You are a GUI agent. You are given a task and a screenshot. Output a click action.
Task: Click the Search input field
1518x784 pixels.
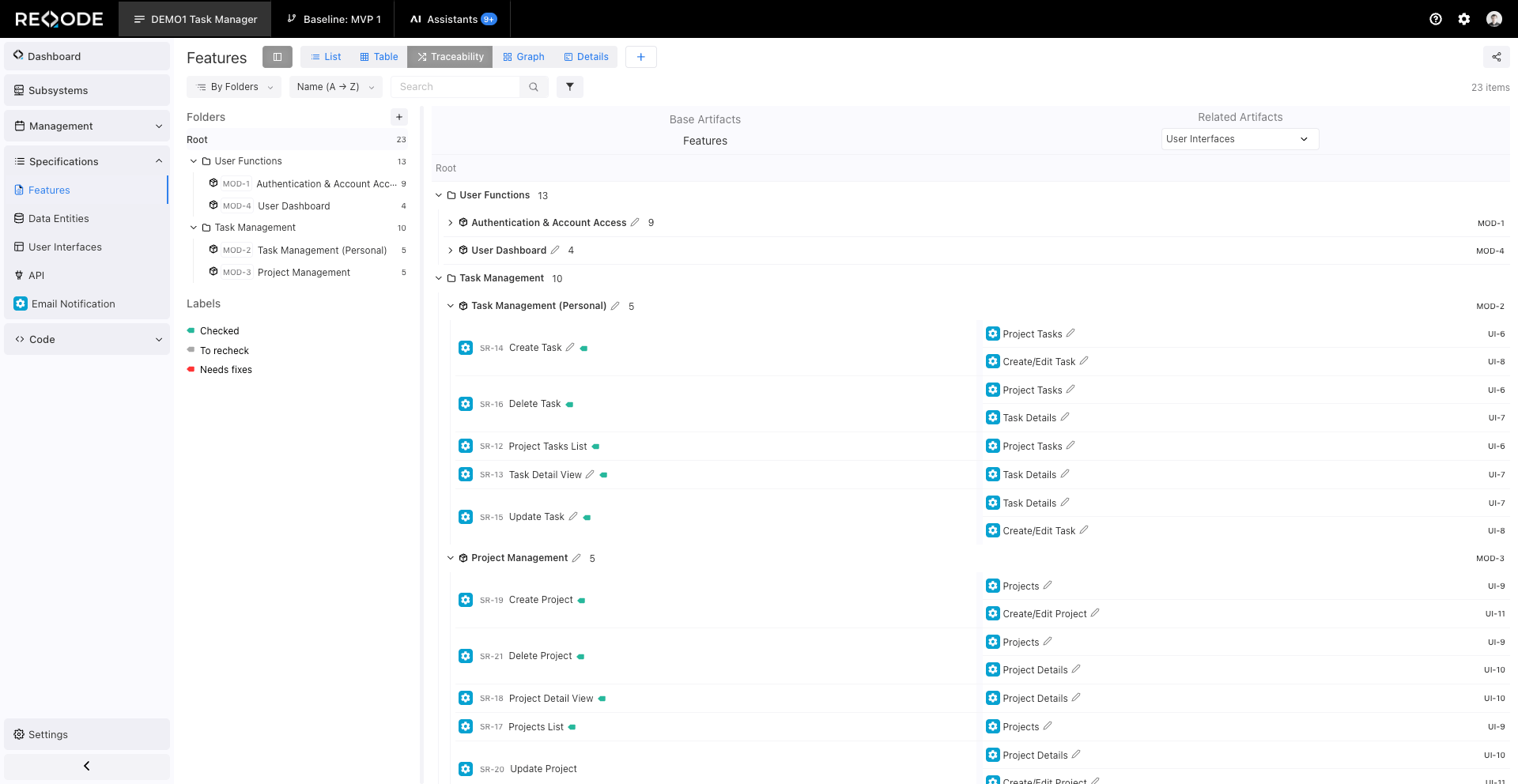(x=456, y=87)
